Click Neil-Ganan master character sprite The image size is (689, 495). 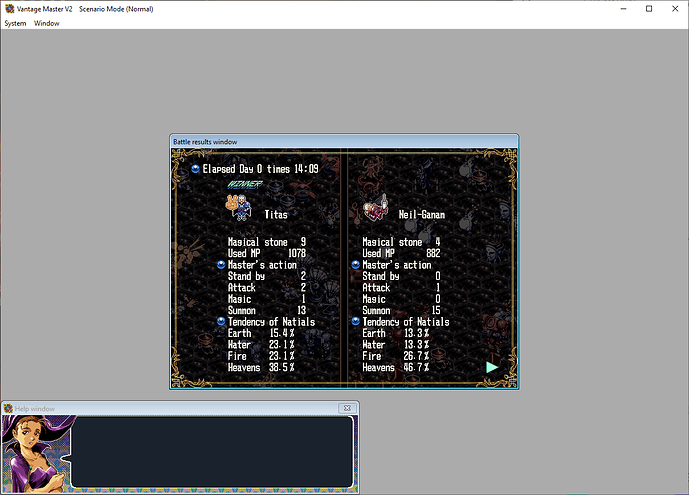click(376, 208)
